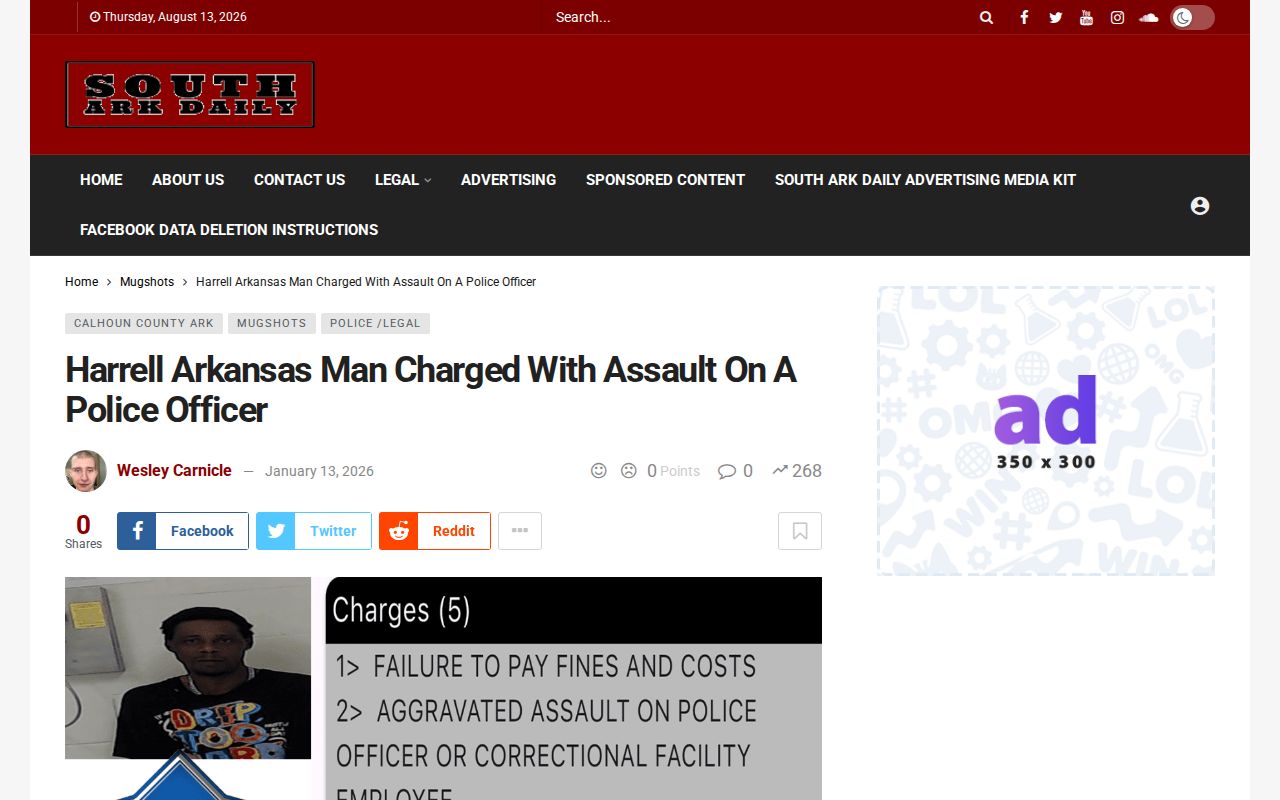
Task: Click the comments bubble icon
Action: tap(727, 471)
